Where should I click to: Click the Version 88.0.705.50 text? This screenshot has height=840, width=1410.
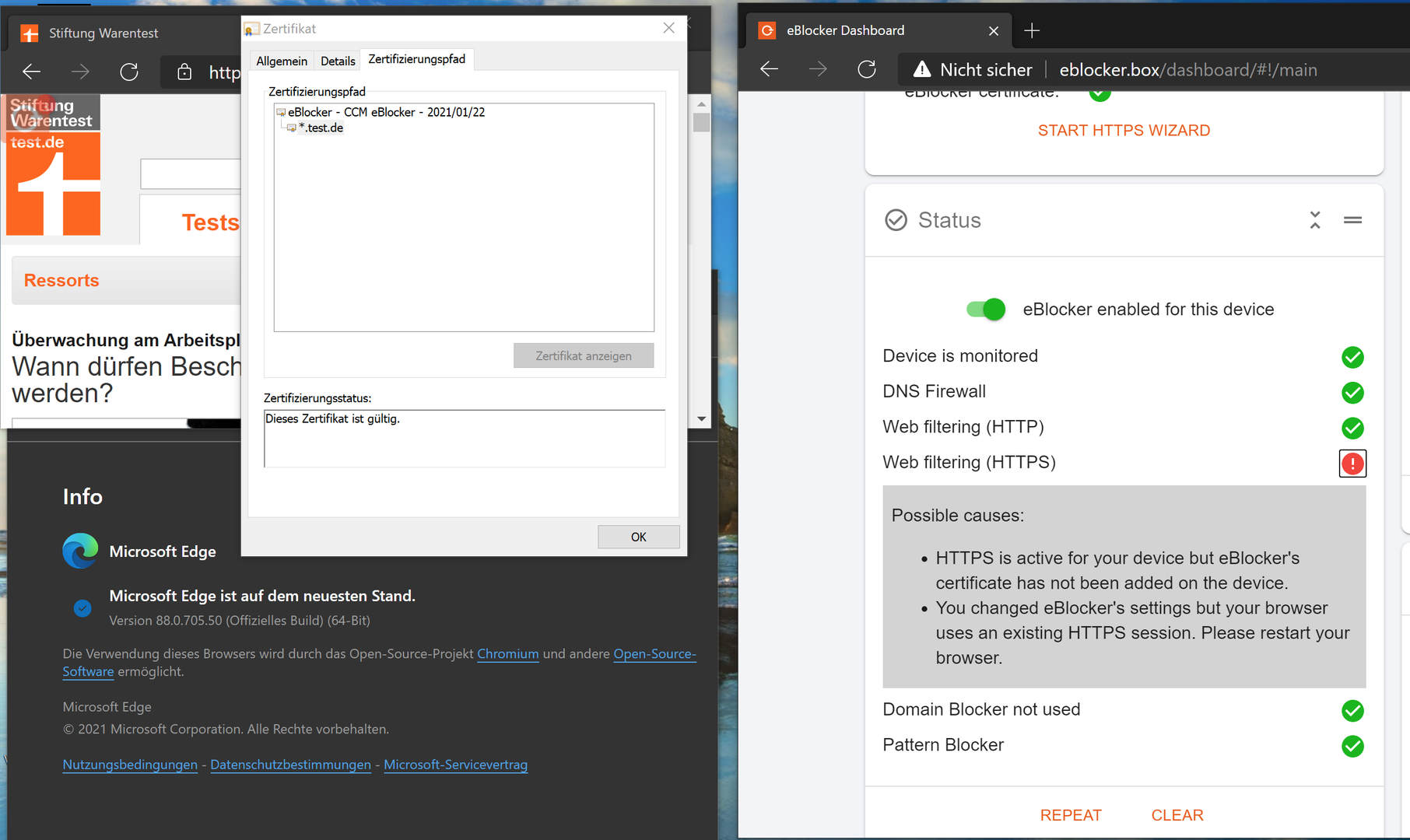(x=240, y=621)
